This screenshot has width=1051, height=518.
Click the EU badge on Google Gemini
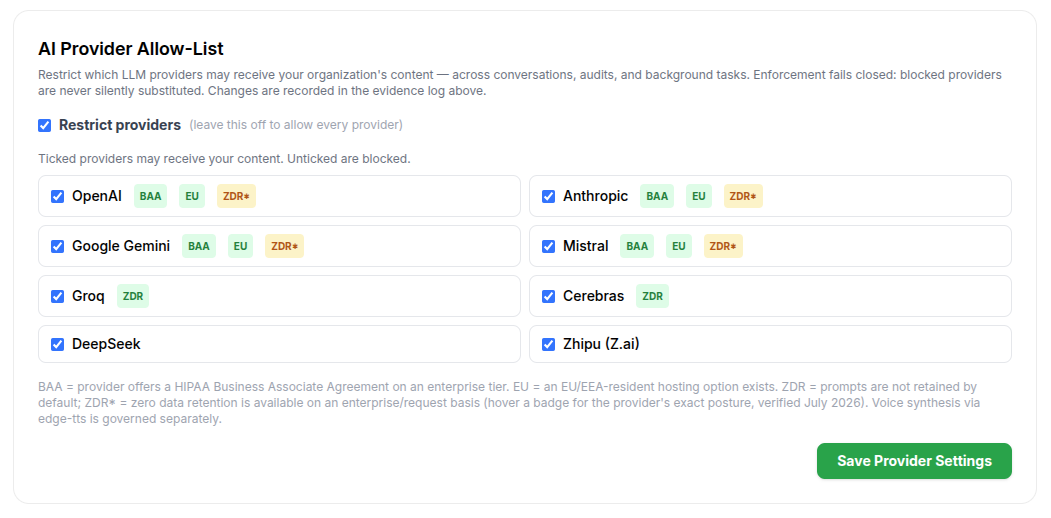tap(241, 246)
